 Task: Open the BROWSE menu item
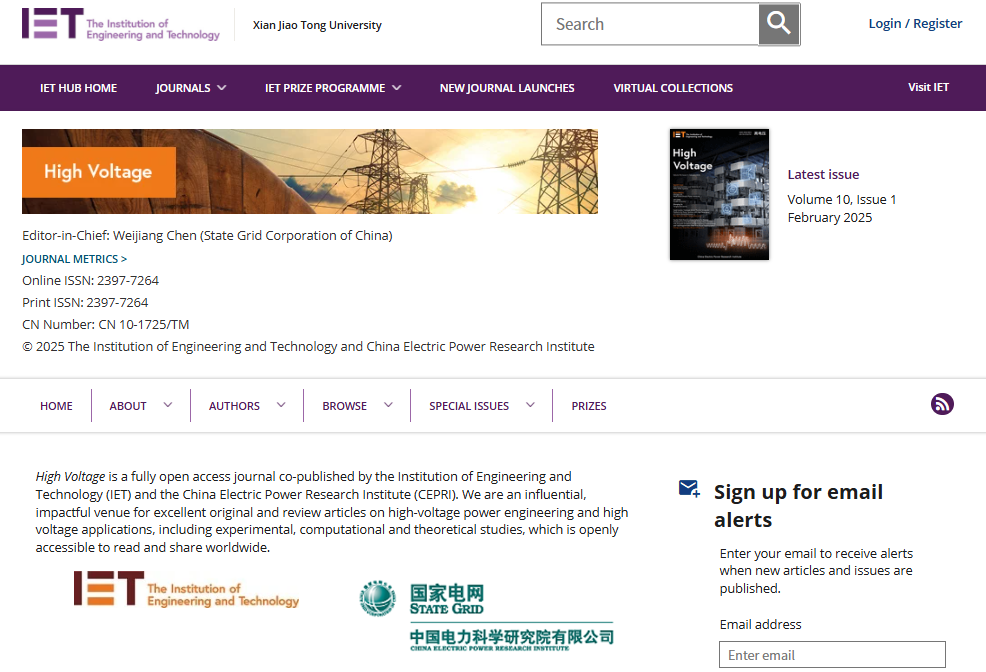click(345, 406)
